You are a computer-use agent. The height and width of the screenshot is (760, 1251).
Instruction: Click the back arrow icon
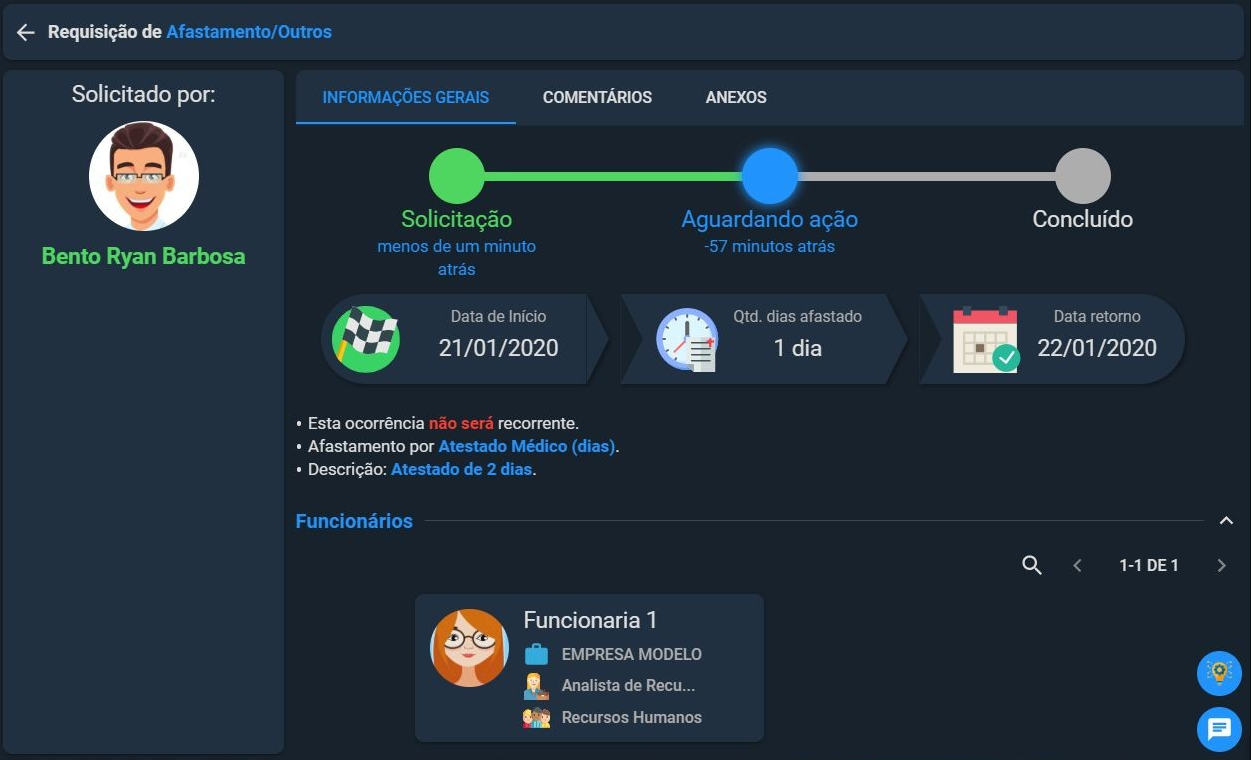click(x=26, y=32)
